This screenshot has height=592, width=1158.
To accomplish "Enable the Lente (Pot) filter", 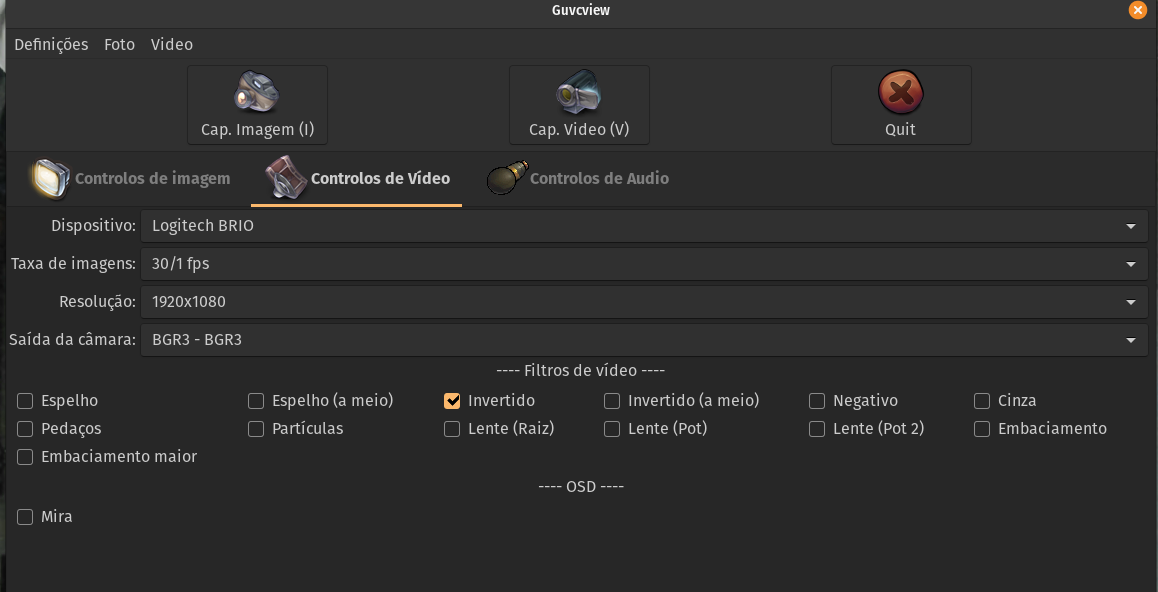I will tap(611, 429).
